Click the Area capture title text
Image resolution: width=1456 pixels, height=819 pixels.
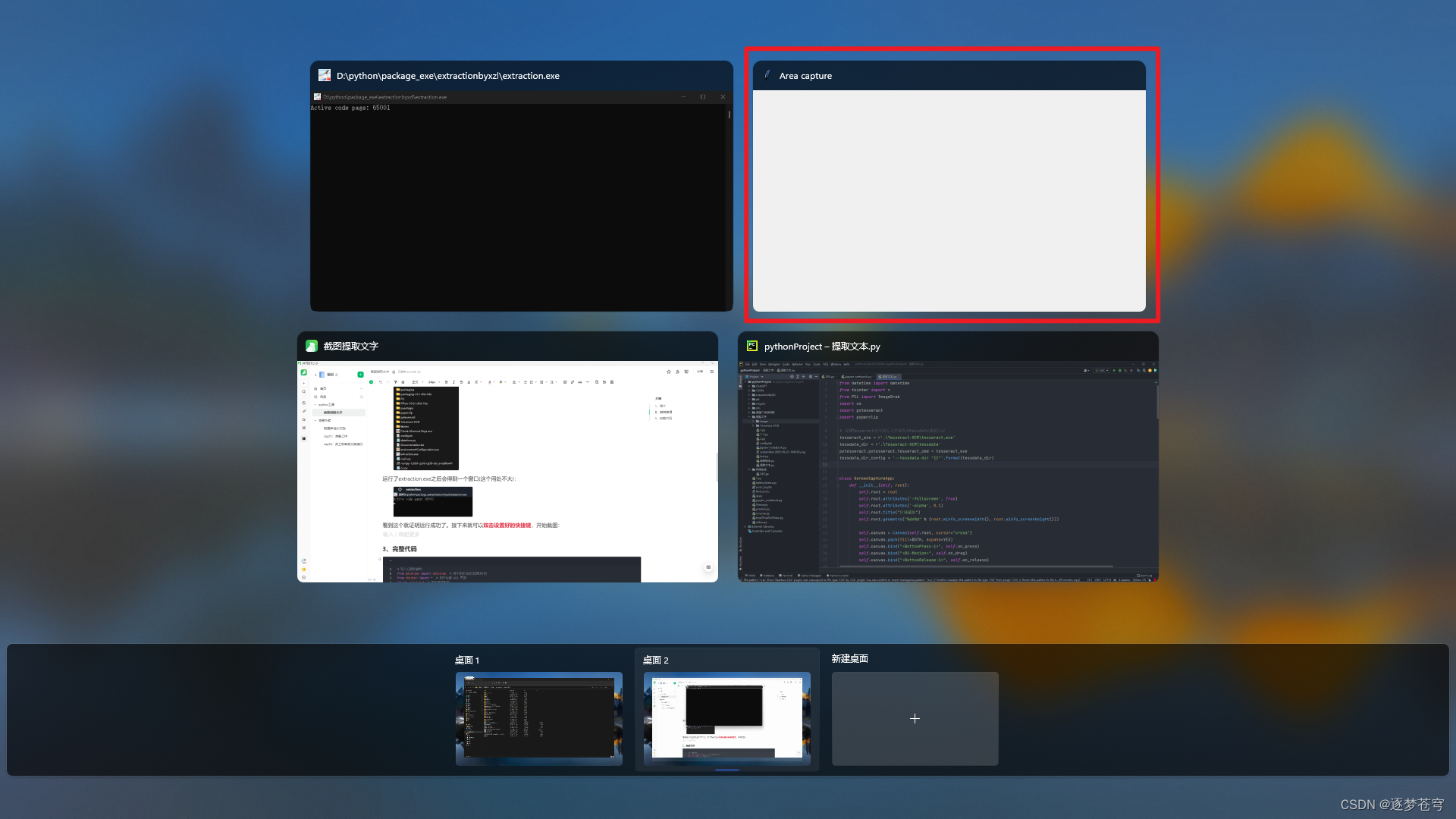pyautogui.click(x=805, y=76)
